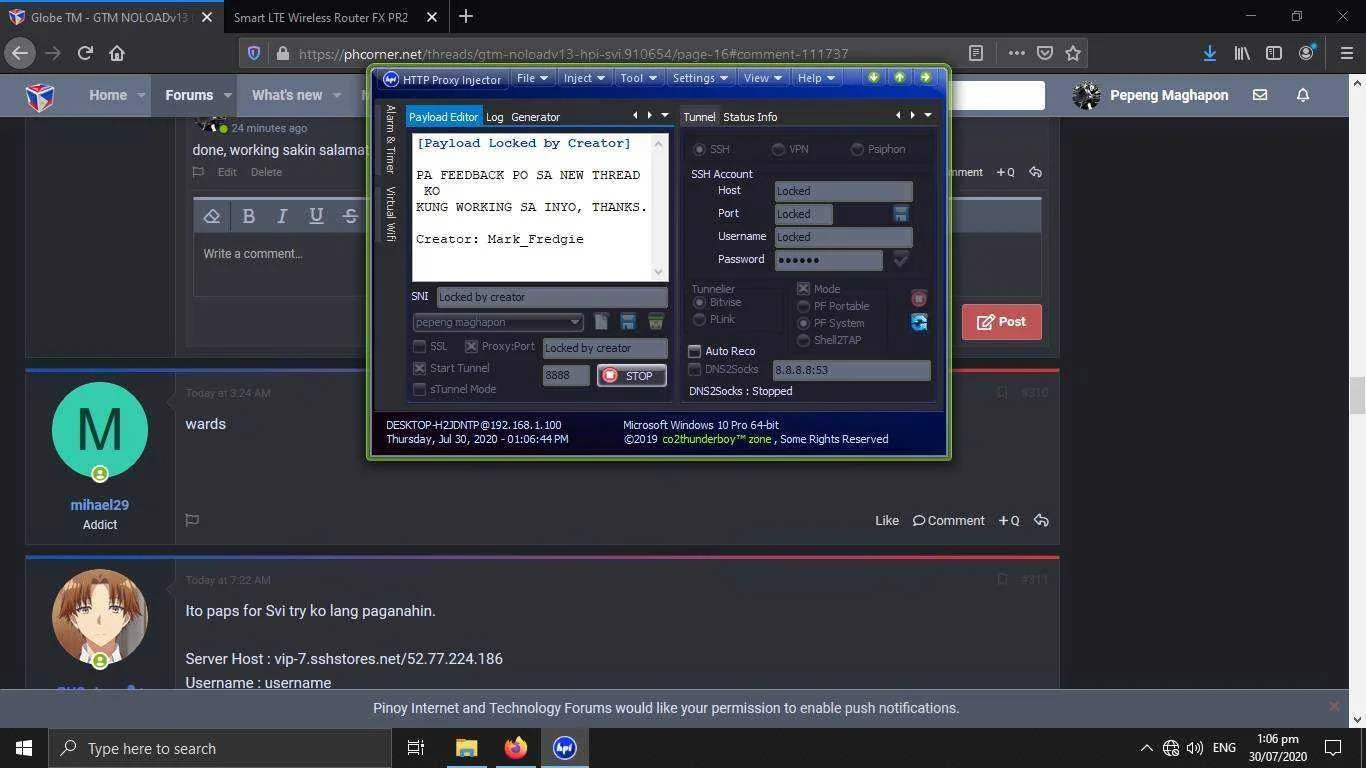Go to the Firefox home page
1366x768 pixels.
(117, 53)
